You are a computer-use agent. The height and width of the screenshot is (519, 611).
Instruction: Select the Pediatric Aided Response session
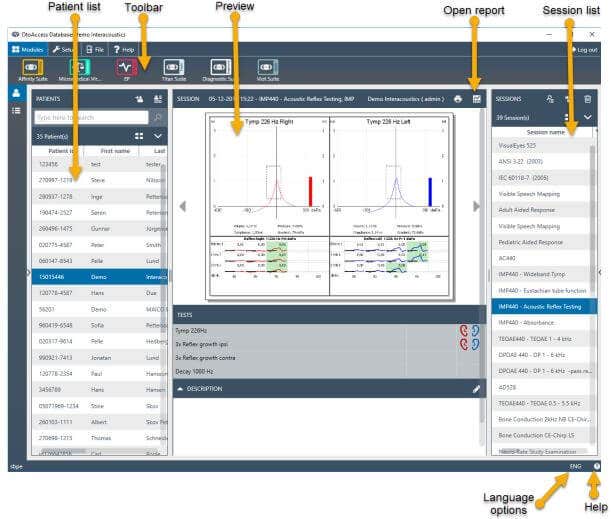click(542, 242)
